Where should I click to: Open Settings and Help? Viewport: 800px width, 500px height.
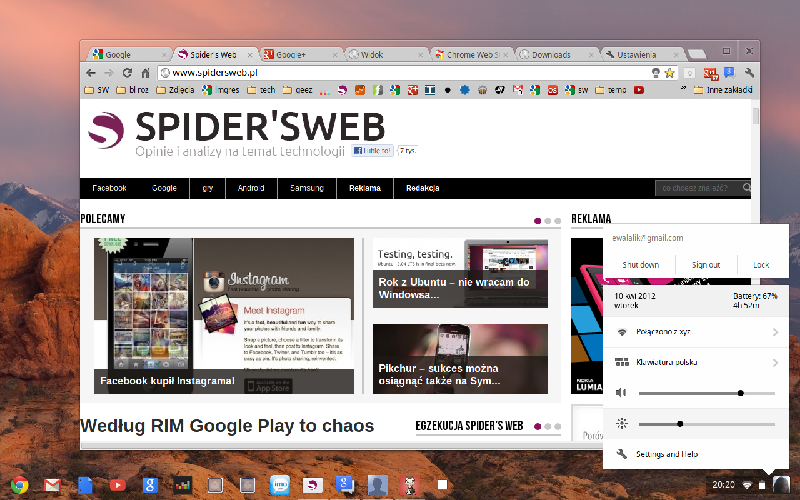coord(696,454)
